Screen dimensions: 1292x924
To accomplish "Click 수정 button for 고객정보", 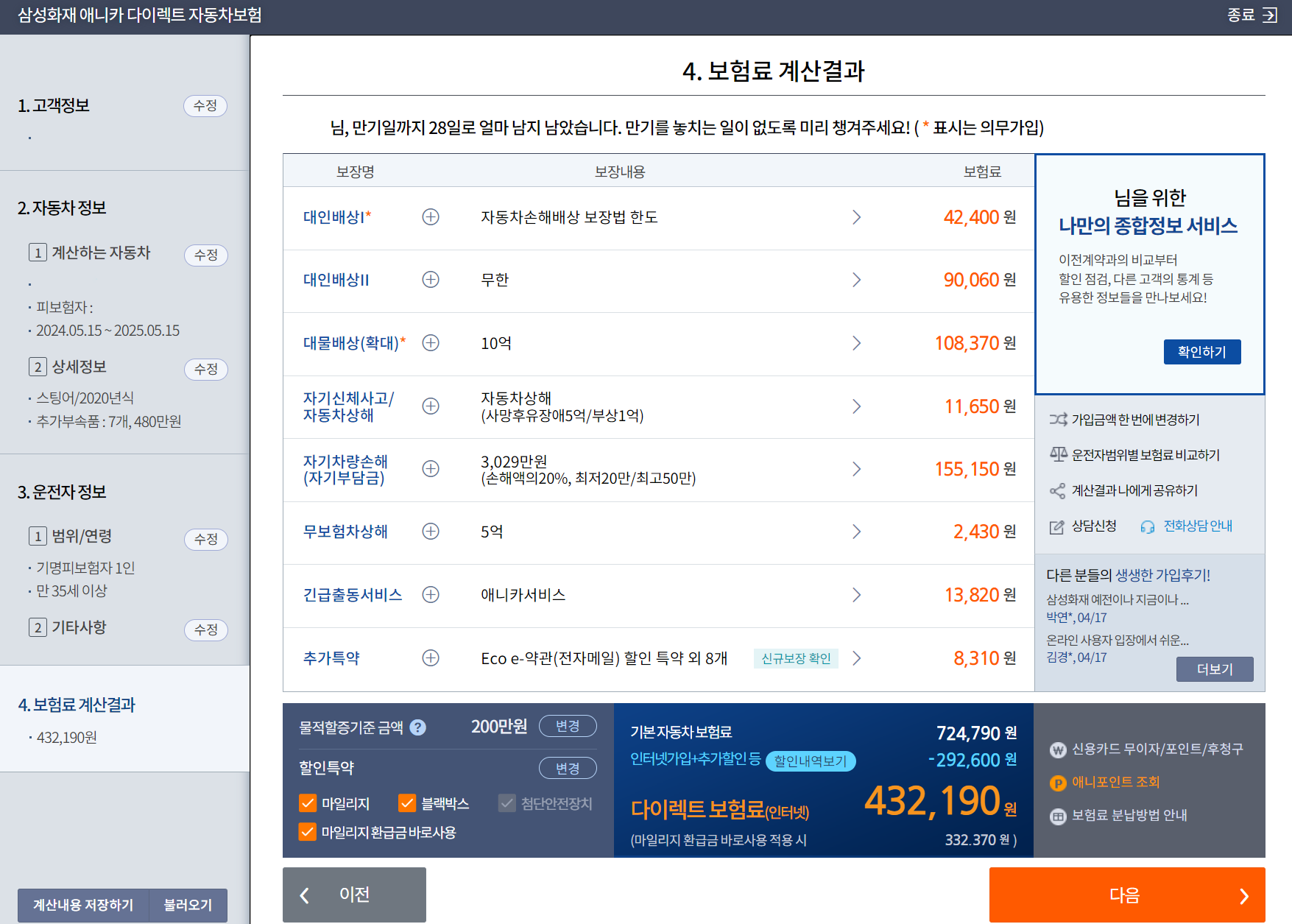I will click(x=205, y=106).
